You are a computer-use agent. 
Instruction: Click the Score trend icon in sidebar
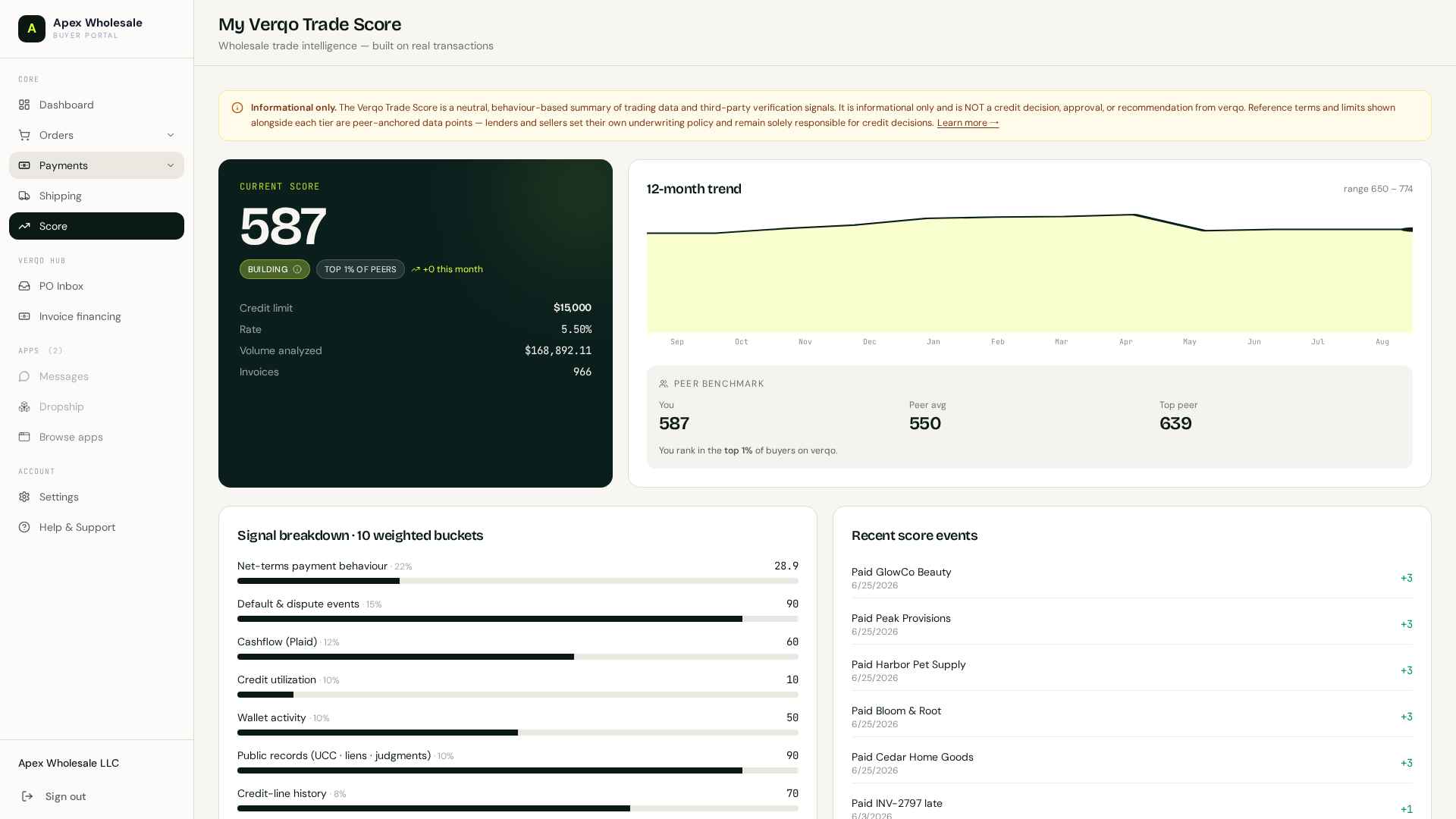[24, 226]
